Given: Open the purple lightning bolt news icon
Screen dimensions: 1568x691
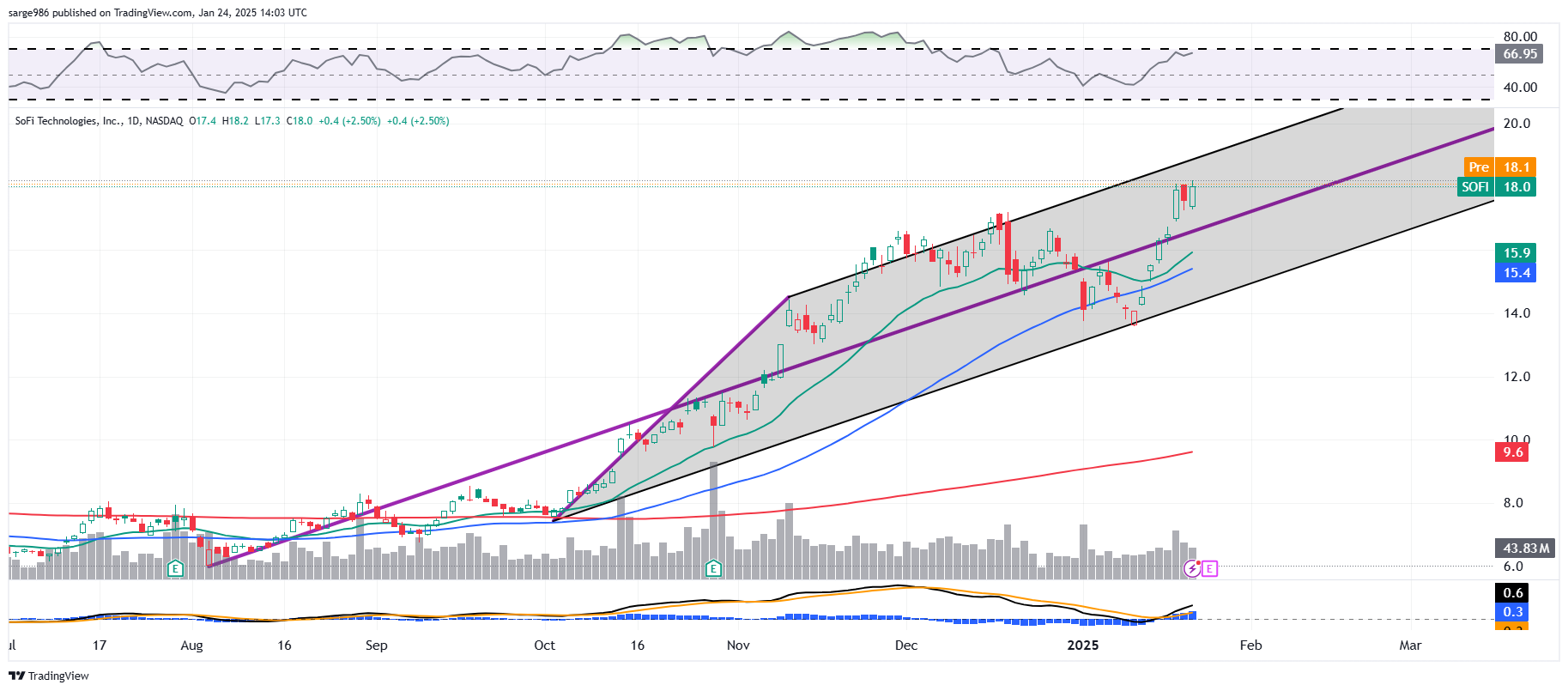Looking at the screenshot, I should (1192, 568).
